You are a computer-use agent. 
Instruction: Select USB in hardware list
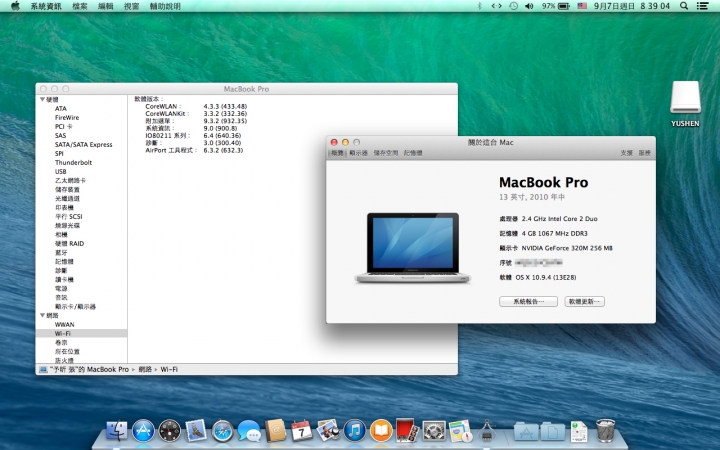(x=61, y=171)
